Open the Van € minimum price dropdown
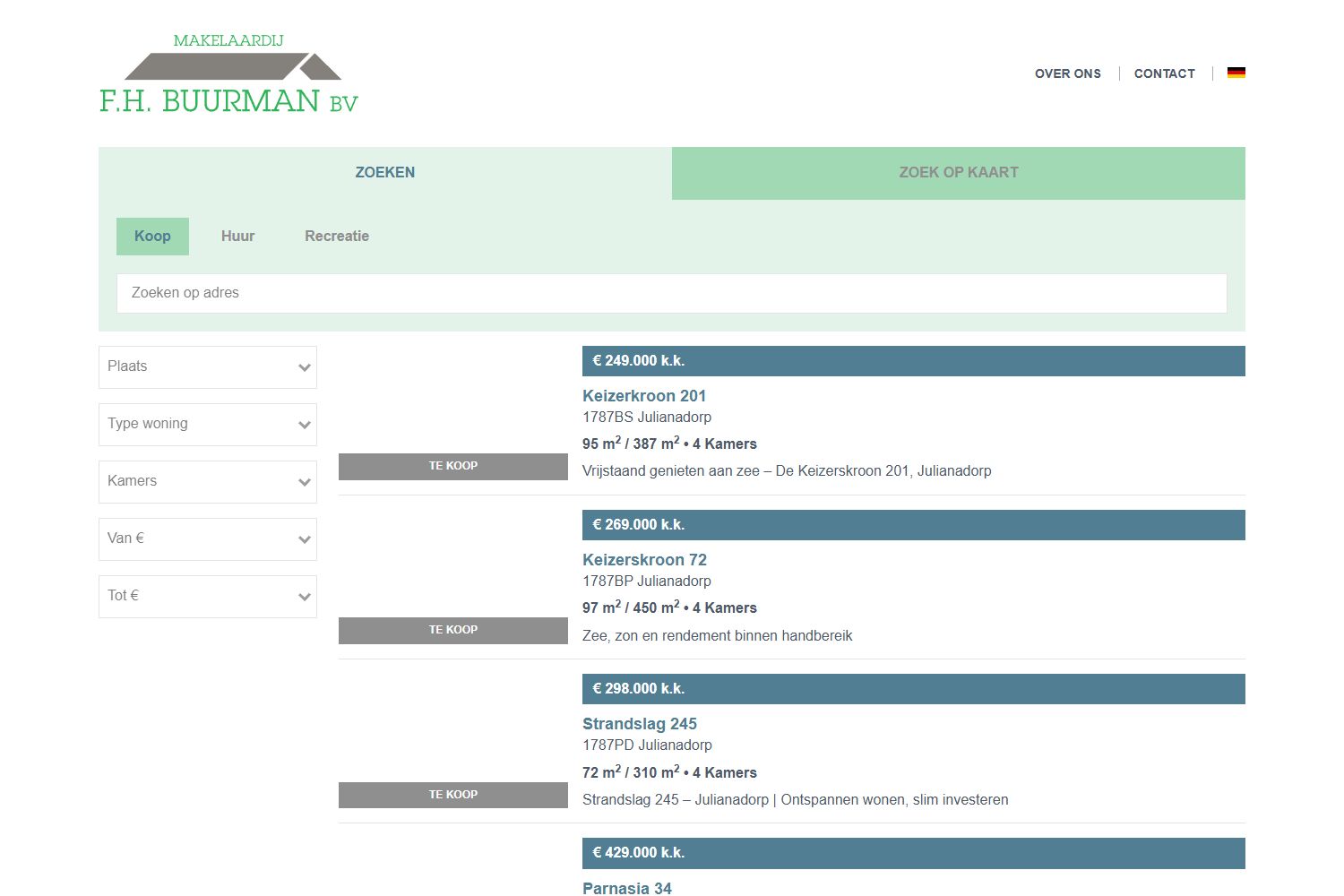This screenshot has height=896, width=1344. (207, 538)
